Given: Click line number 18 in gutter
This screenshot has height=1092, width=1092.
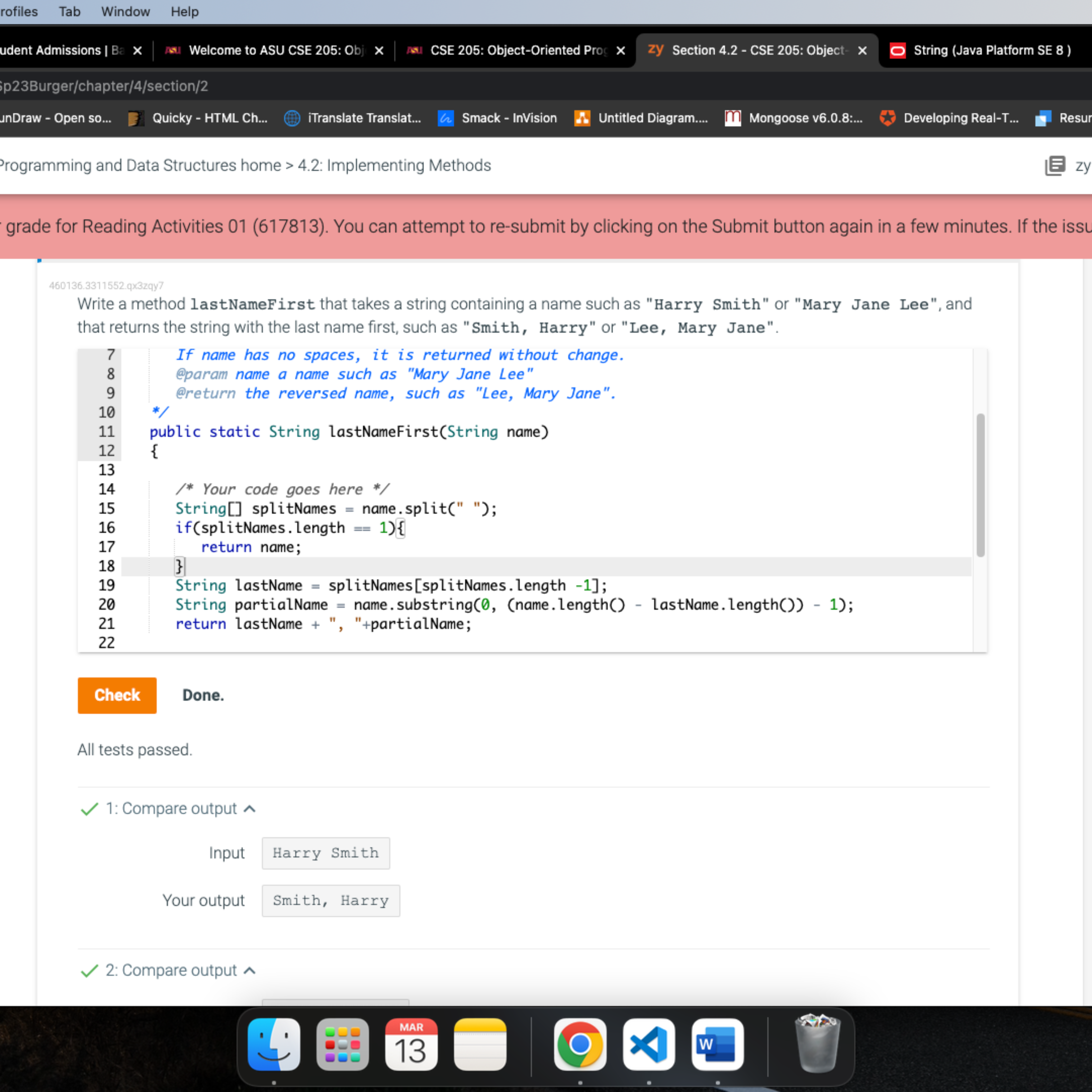Looking at the screenshot, I should coord(106,566).
